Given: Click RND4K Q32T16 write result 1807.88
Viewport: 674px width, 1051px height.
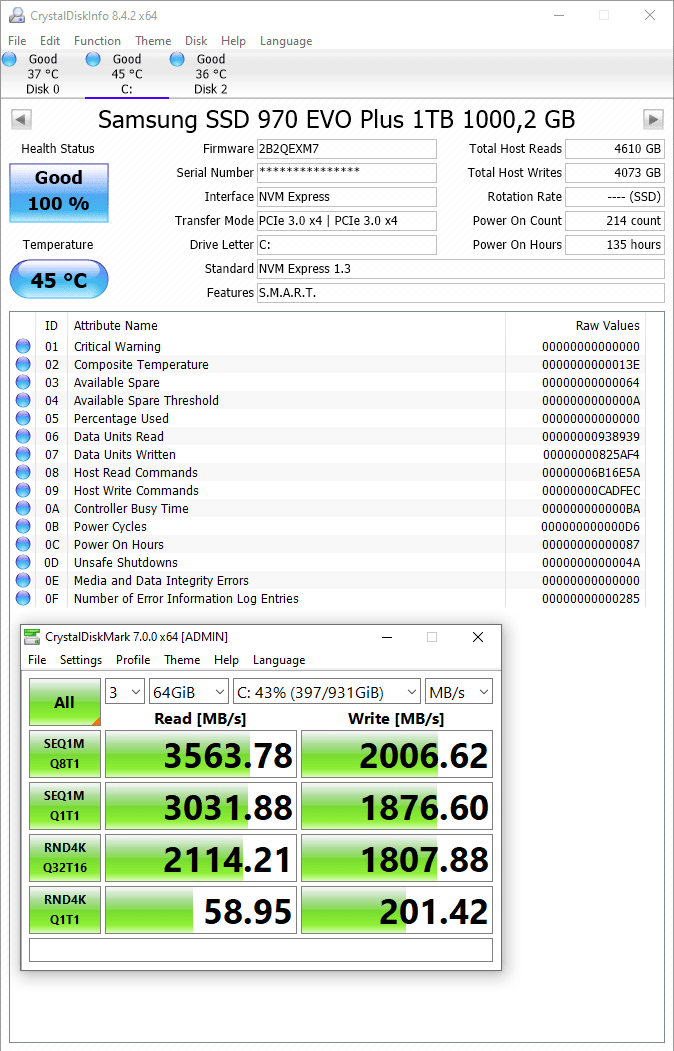Looking at the screenshot, I should point(397,858).
